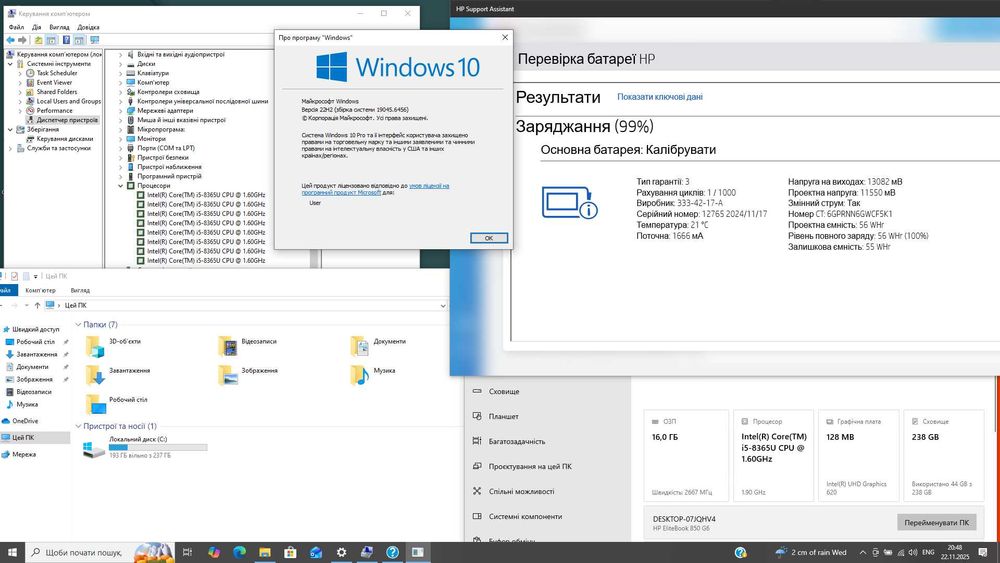Click the battery info icon in HP Support Assistant

570,202
